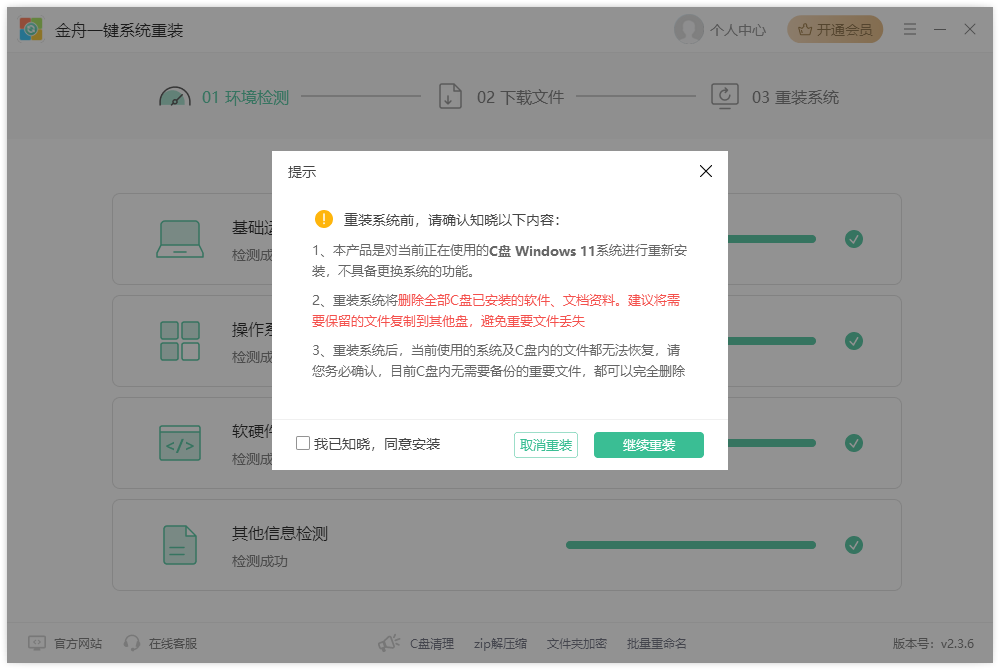The height and width of the screenshot is (670, 1000).
Task: Click the 03 重装系统 restore icon
Action: (x=724, y=96)
